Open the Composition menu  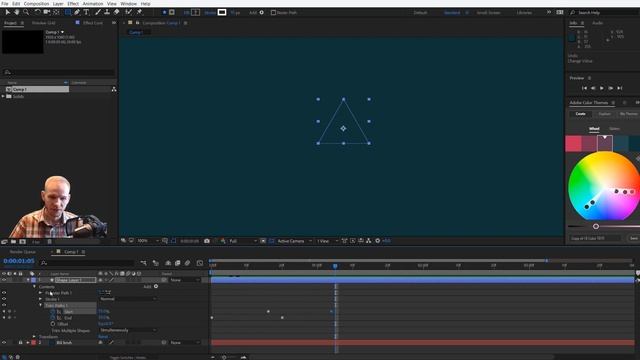(36, 4)
